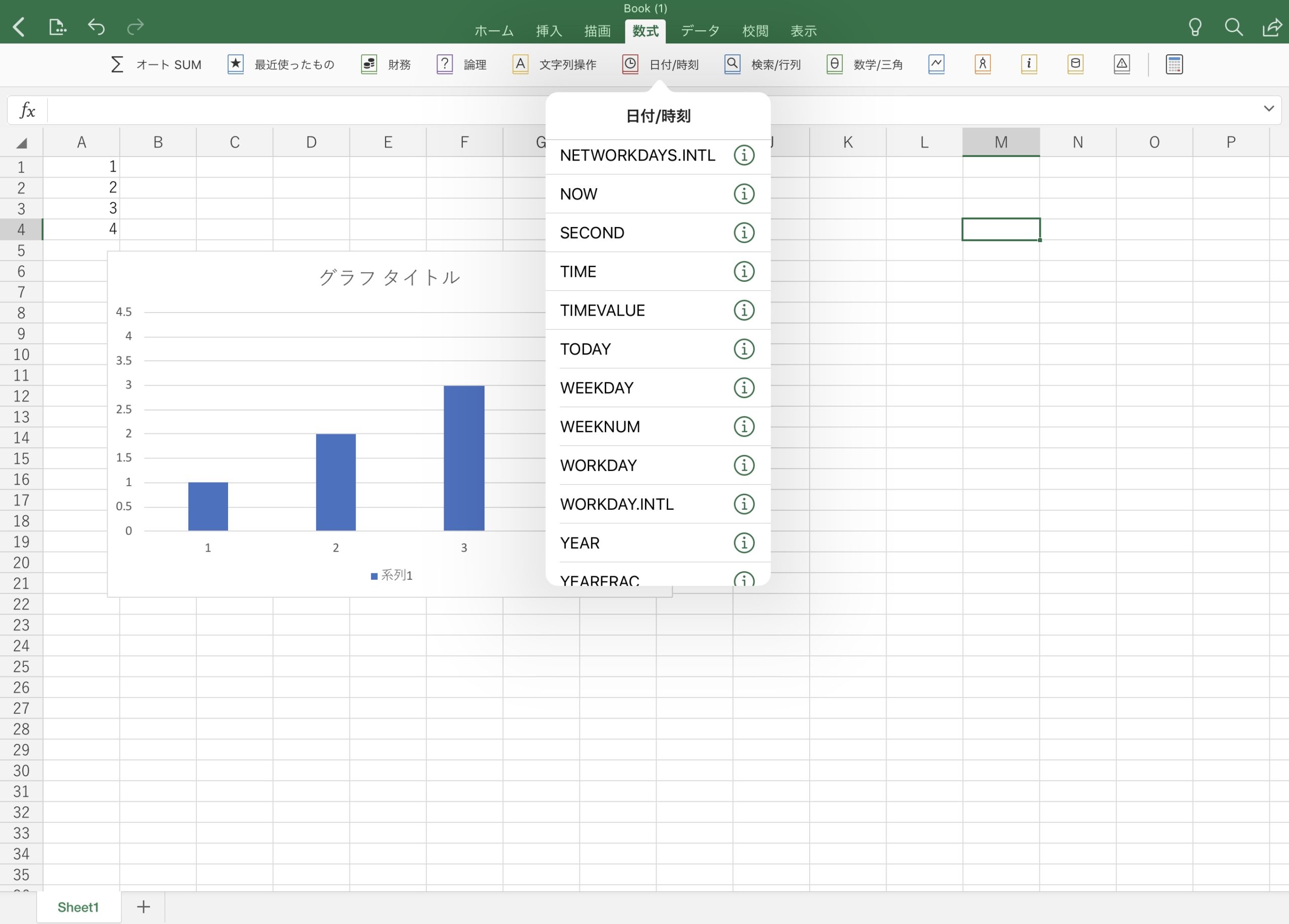Select row 4 header
The width and height of the screenshot is (1289, 924).
coord(21,229)
